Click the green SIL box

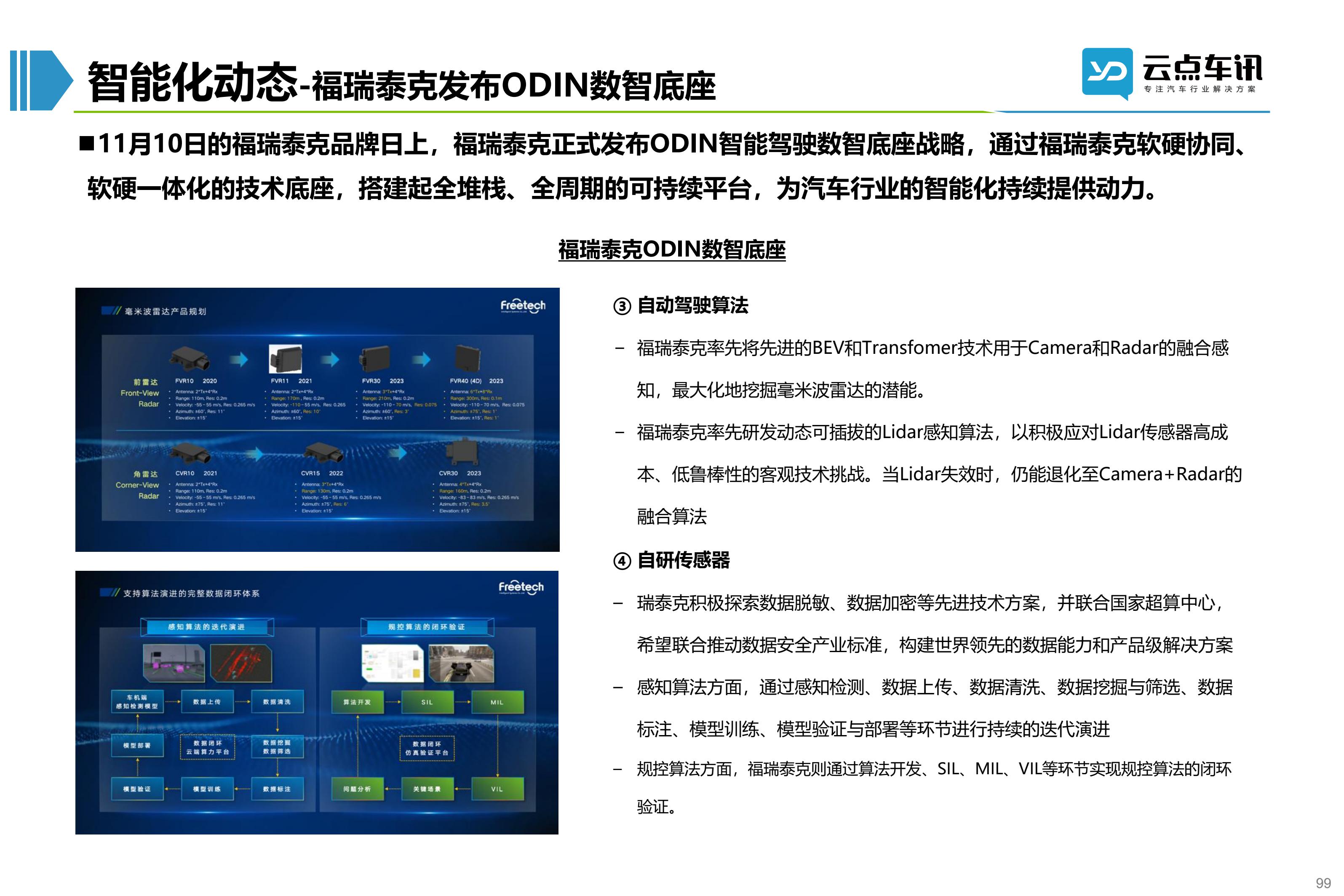click(x=427, y=702)
